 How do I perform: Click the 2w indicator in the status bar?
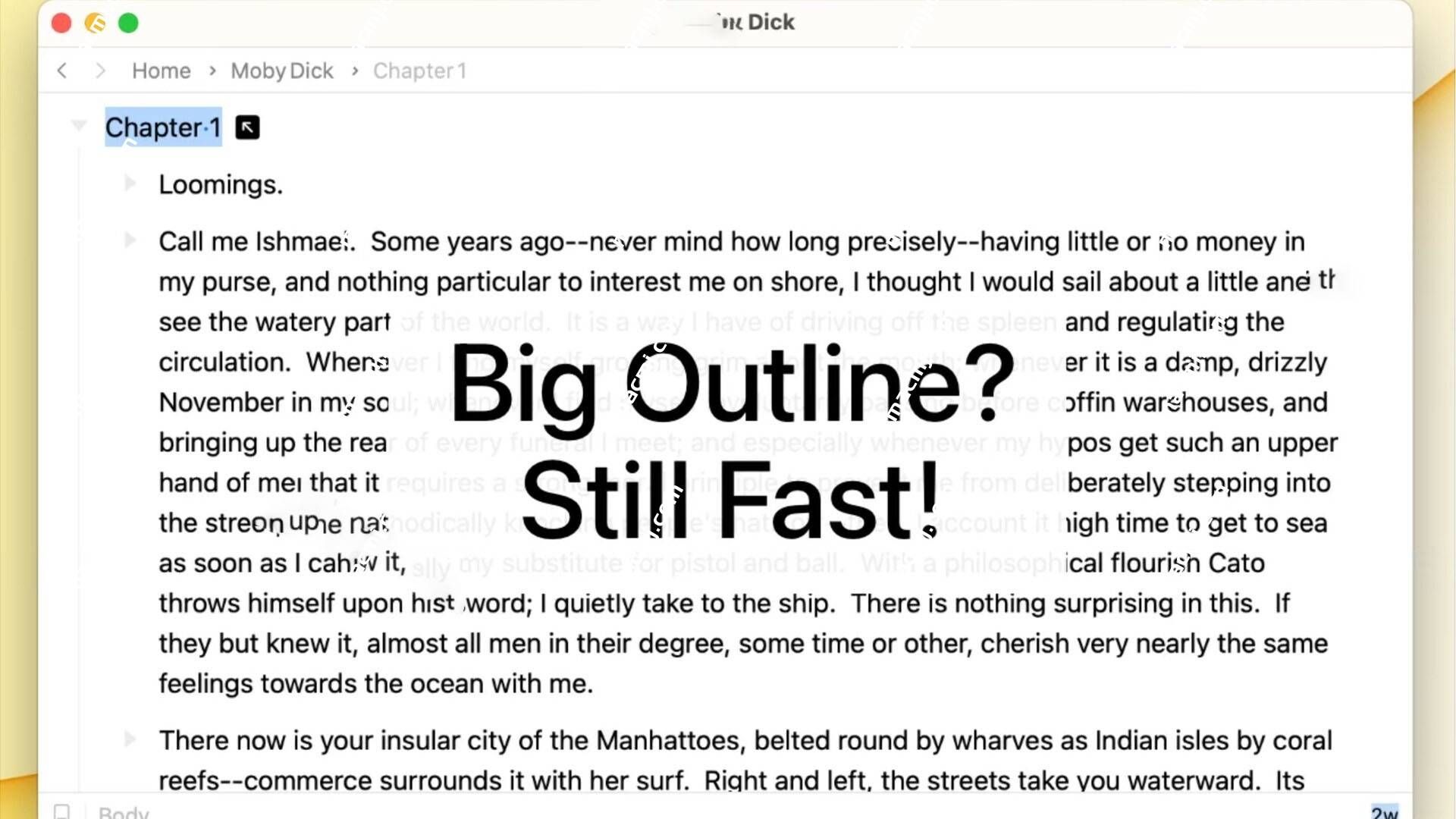click(x=1383, y=811)
